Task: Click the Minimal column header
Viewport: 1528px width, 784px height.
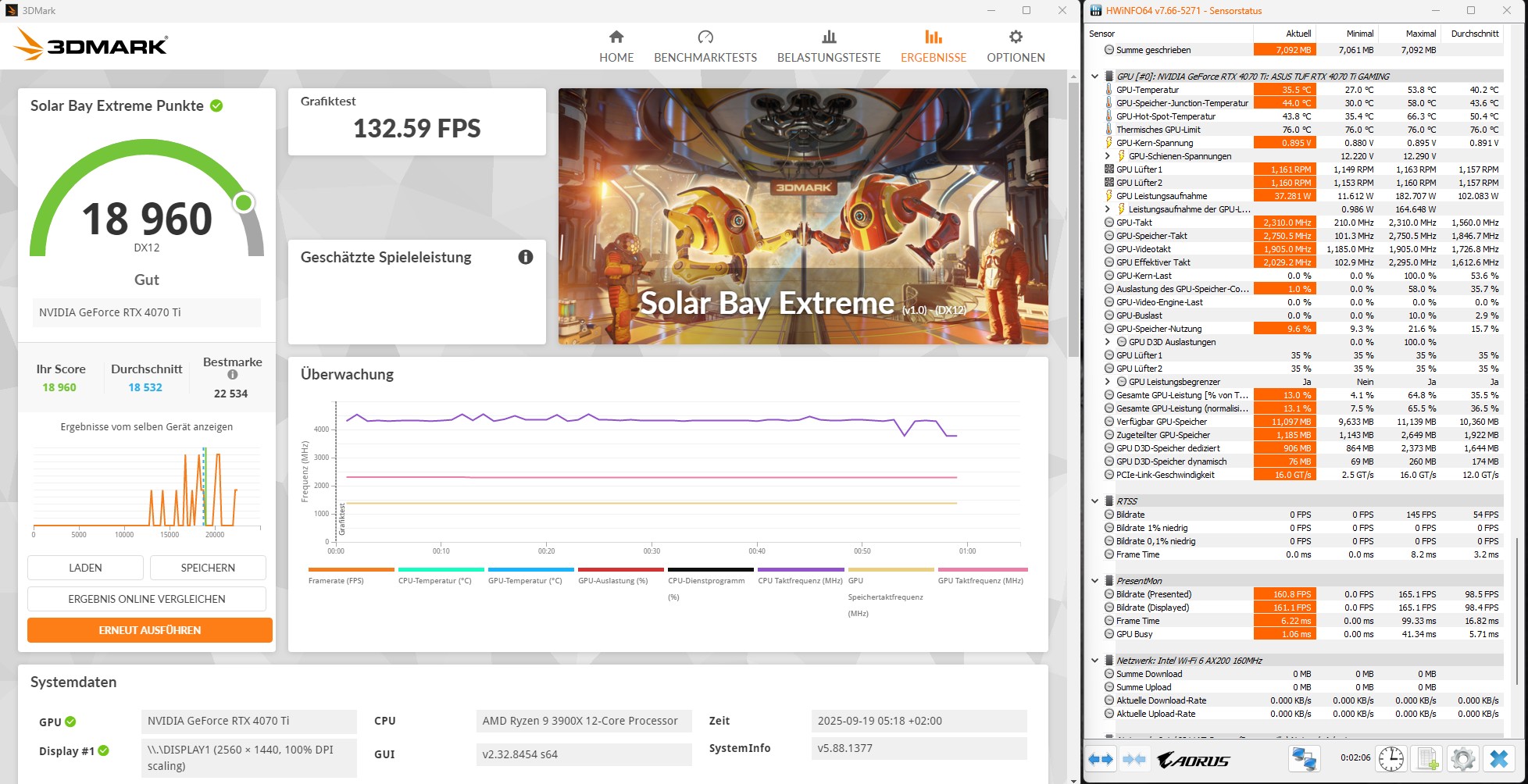Action: coord(1348,34)
